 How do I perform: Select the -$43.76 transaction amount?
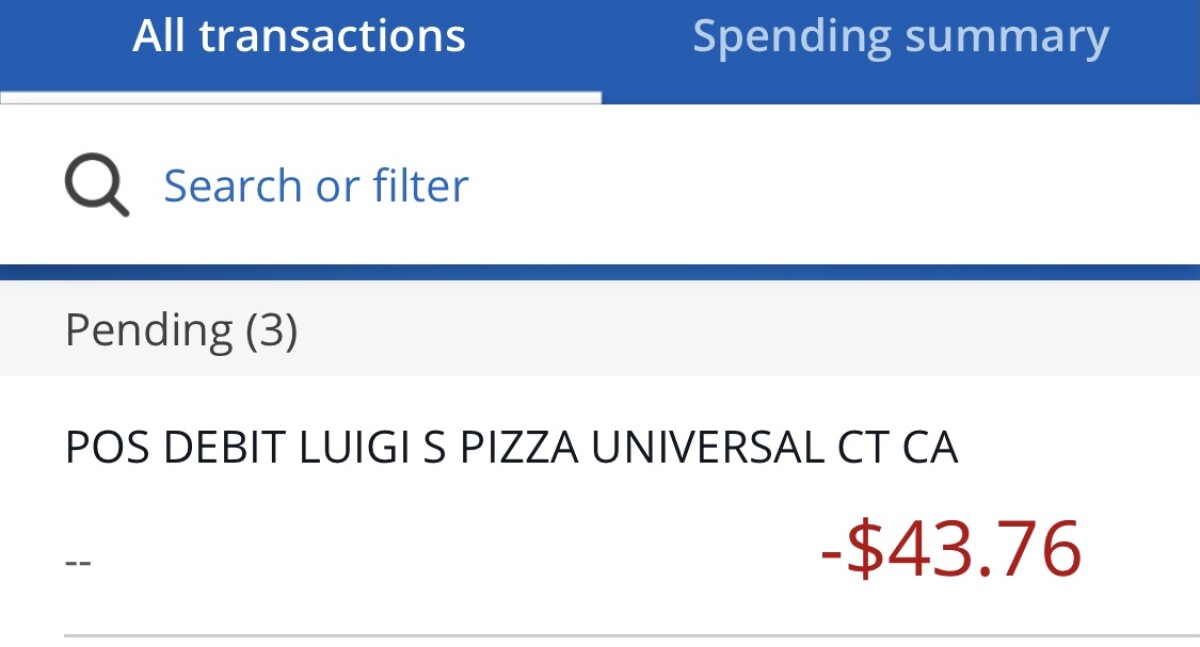951,549
